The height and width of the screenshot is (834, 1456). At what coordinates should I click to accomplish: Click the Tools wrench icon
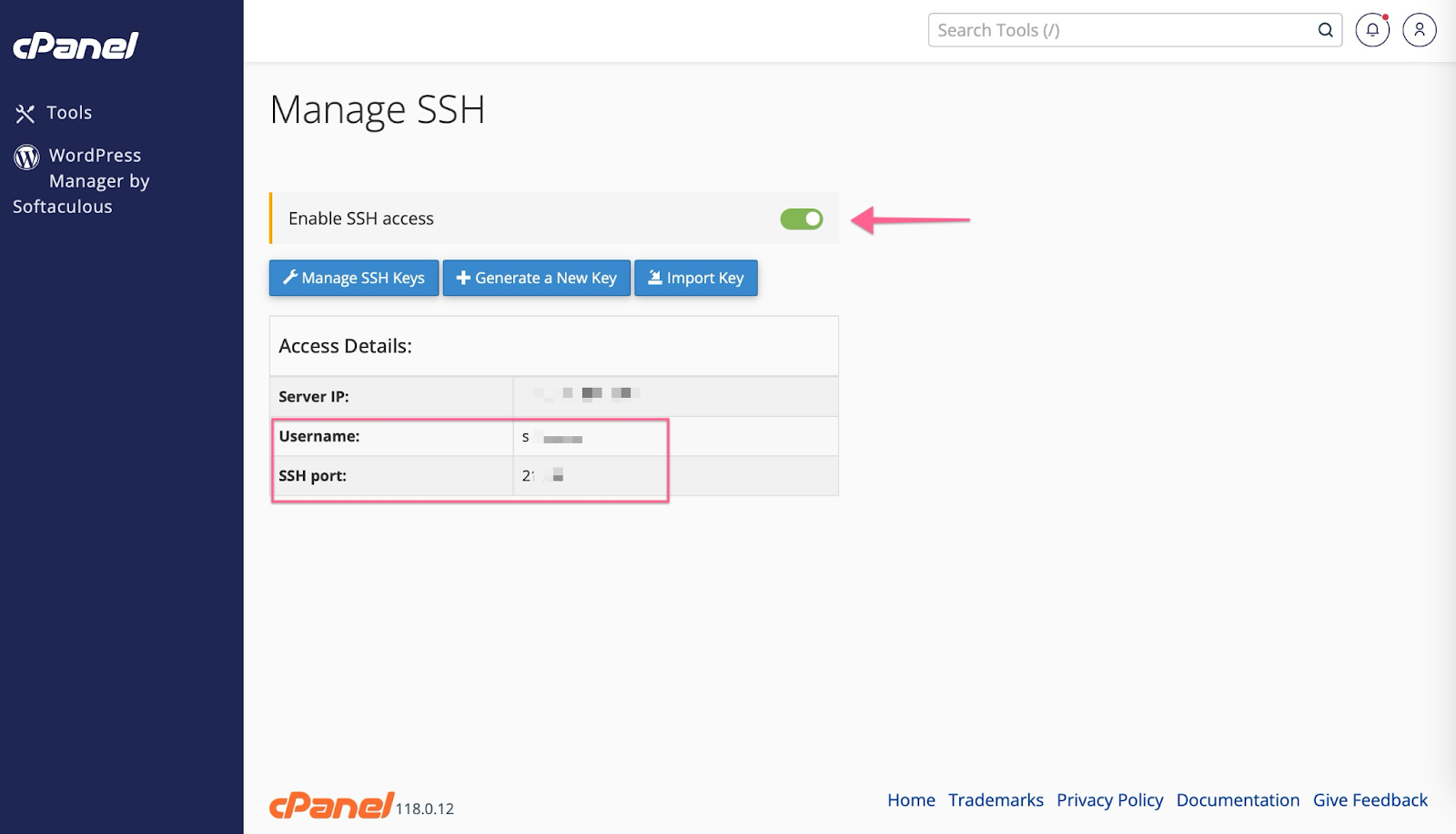pos(25,114)
